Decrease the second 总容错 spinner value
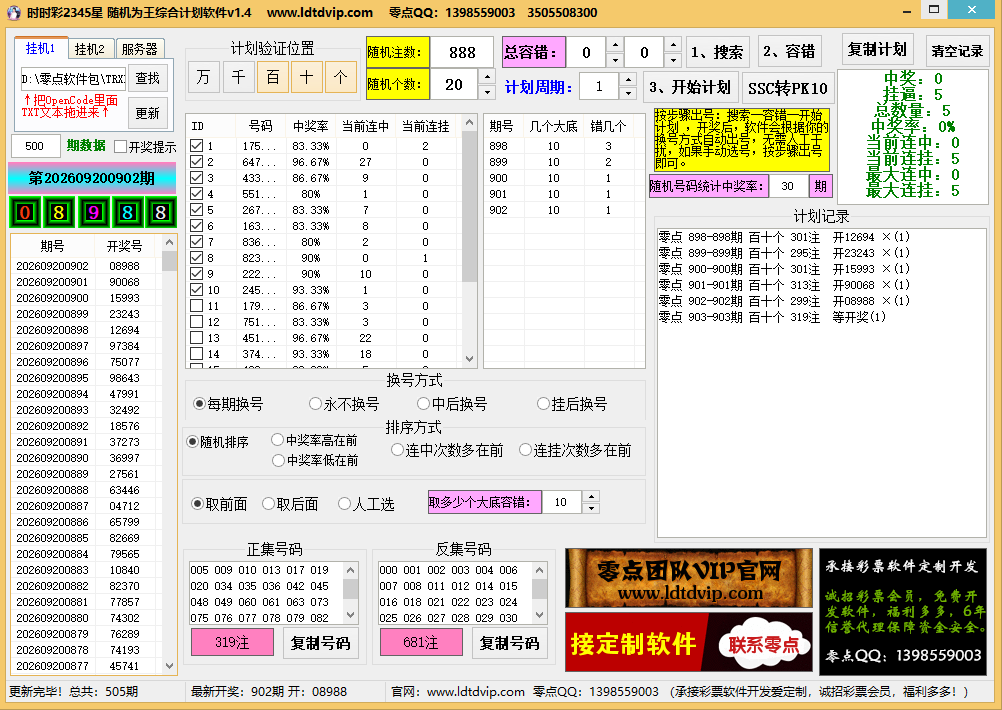This screenshot has width=1002, height=710. [x=673, y=60]
